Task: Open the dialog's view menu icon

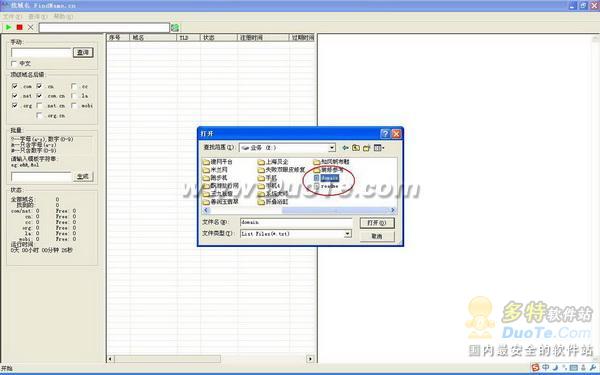Action: pyautogui.click(x=379, y=148)
